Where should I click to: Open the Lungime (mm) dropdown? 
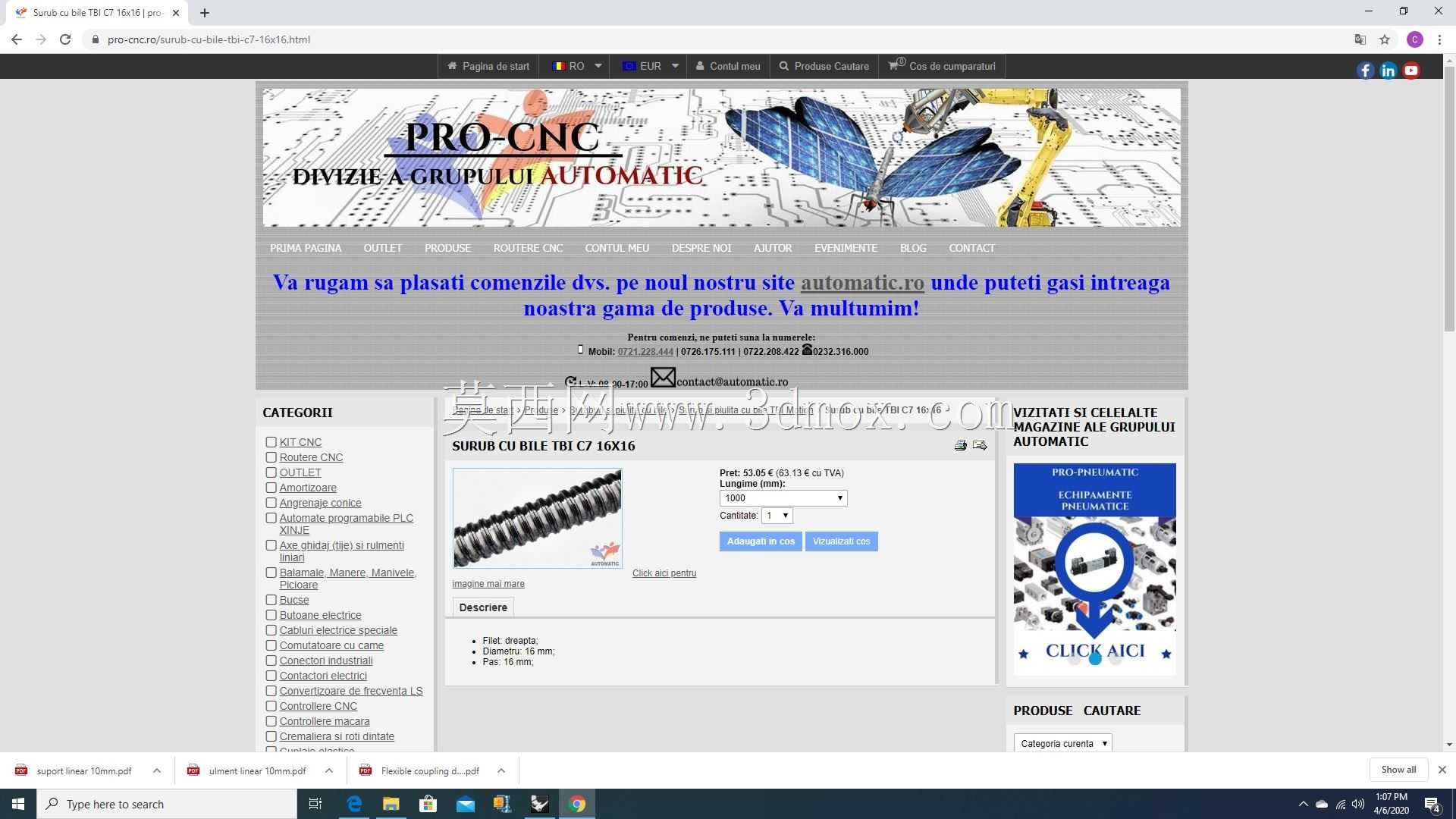pos(783,498)
